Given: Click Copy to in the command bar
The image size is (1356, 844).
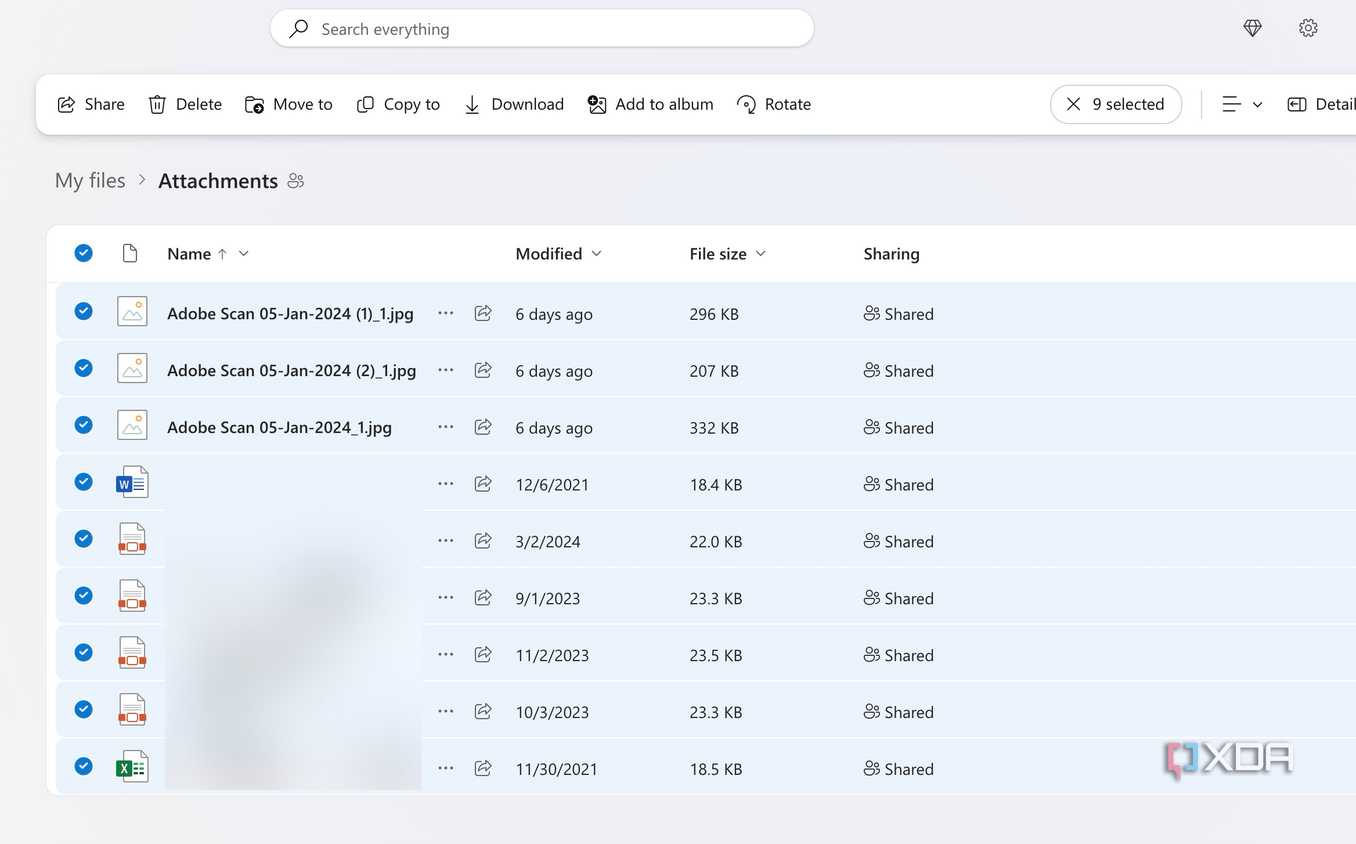Looking at the screenshot, I should point(398,104).
